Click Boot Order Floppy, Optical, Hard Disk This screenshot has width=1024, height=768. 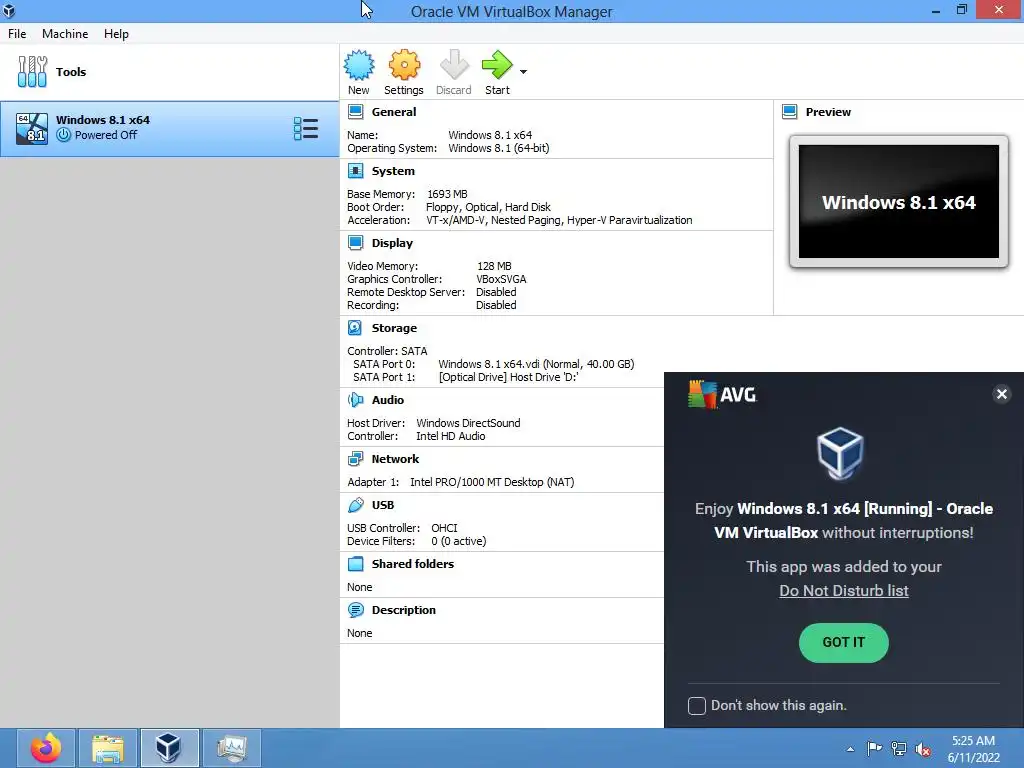coord(488,207)
